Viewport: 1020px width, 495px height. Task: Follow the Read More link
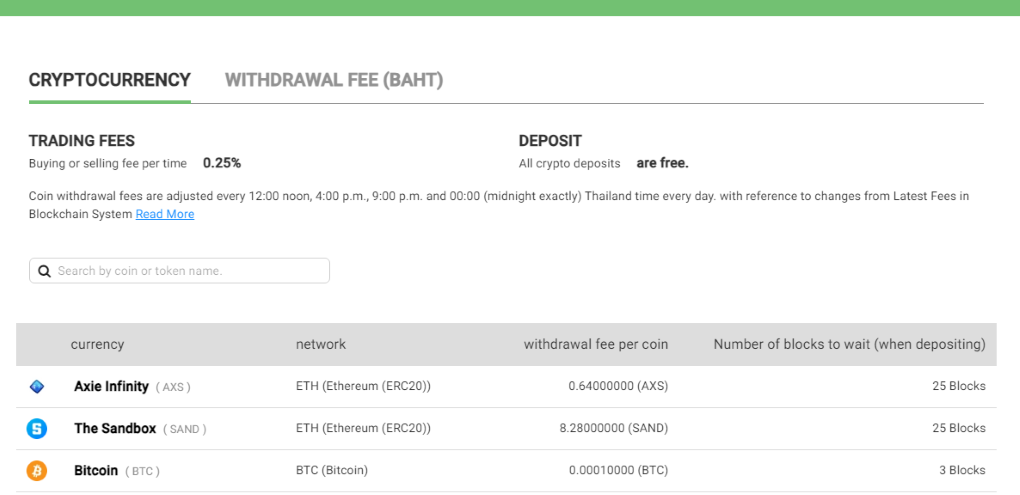click(165, 214)
